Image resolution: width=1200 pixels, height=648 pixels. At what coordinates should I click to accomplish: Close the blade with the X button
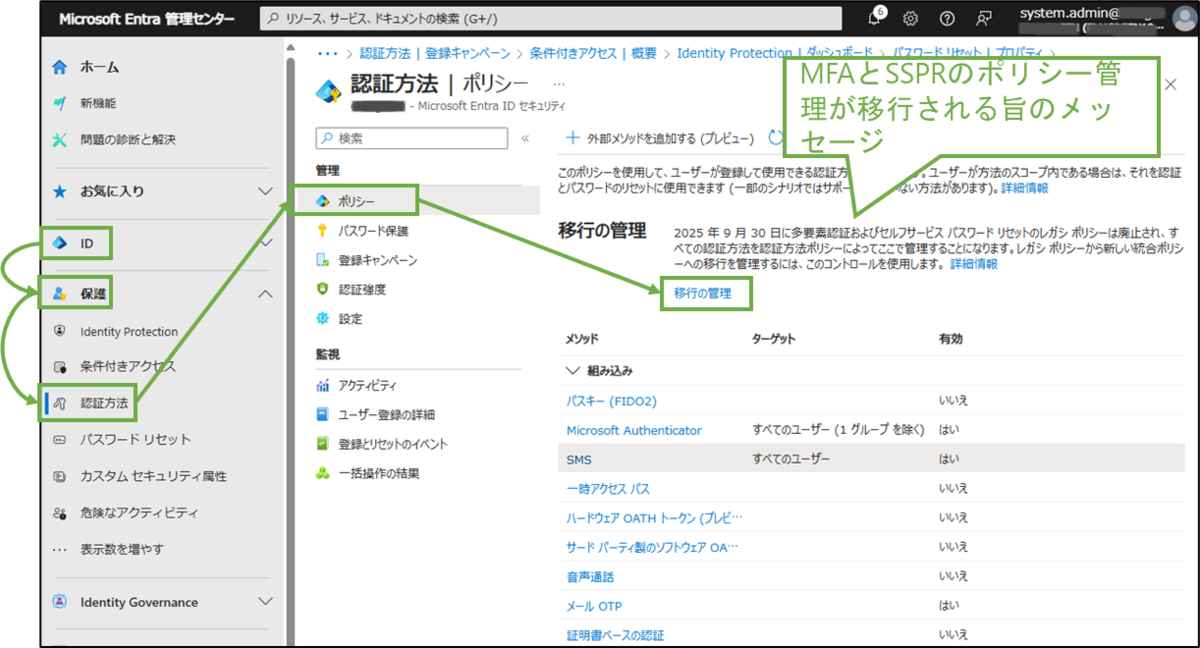click(1171, 86)
